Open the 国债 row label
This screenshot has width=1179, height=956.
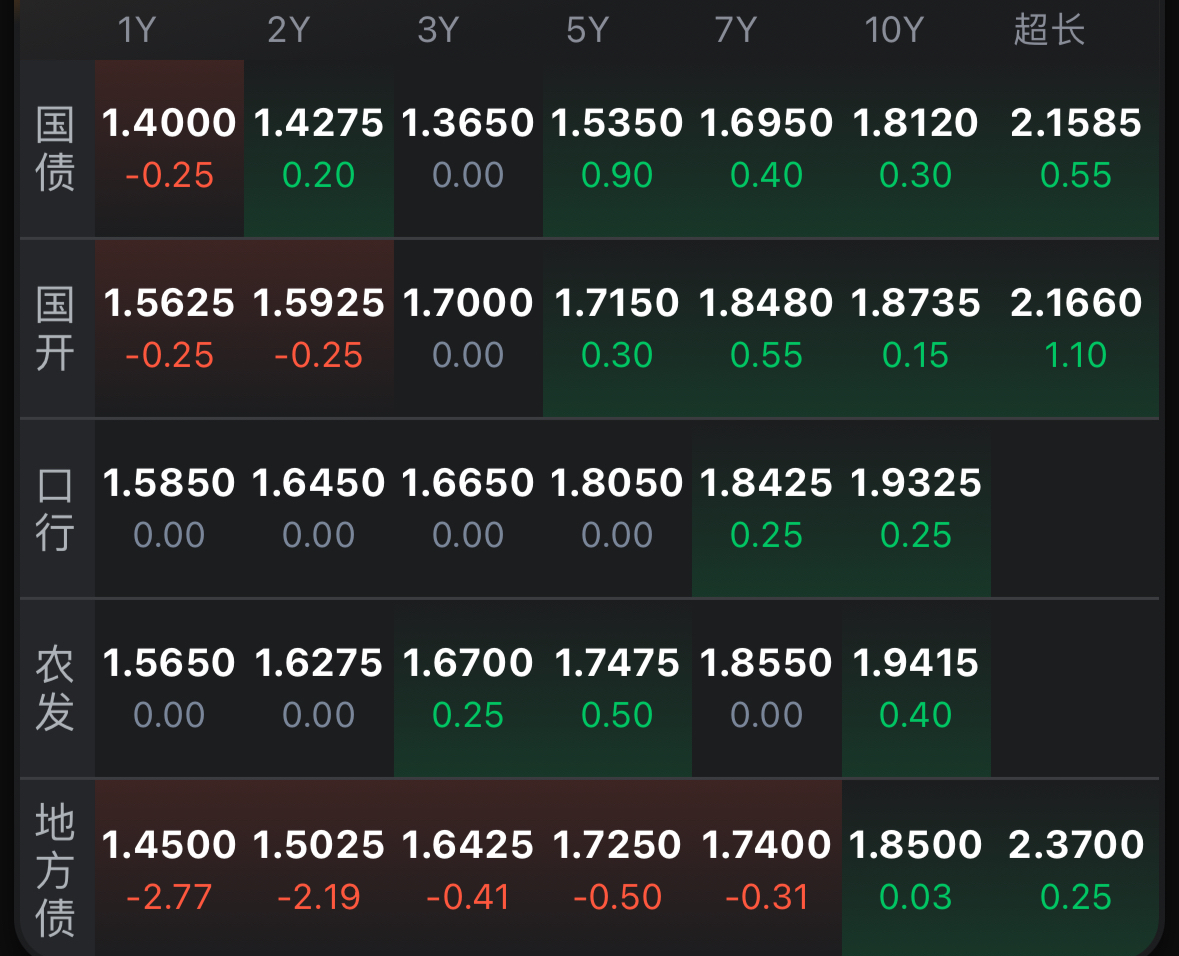(56, 149)
